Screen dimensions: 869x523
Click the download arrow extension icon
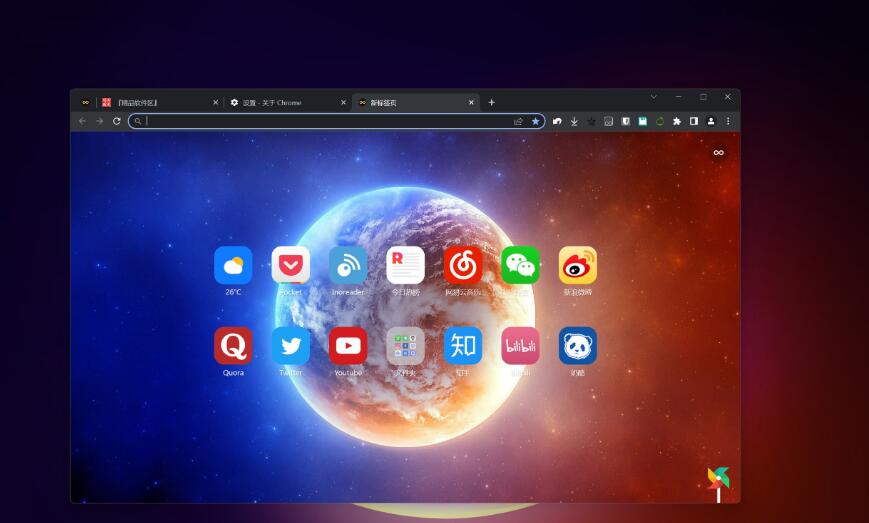coord(574,121)
